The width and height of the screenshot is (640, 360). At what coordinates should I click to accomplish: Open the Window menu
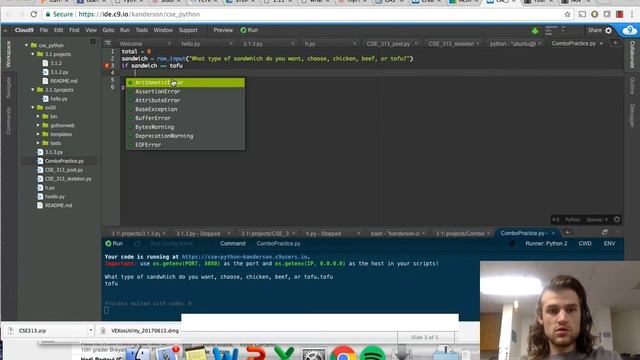pos(163,30)
